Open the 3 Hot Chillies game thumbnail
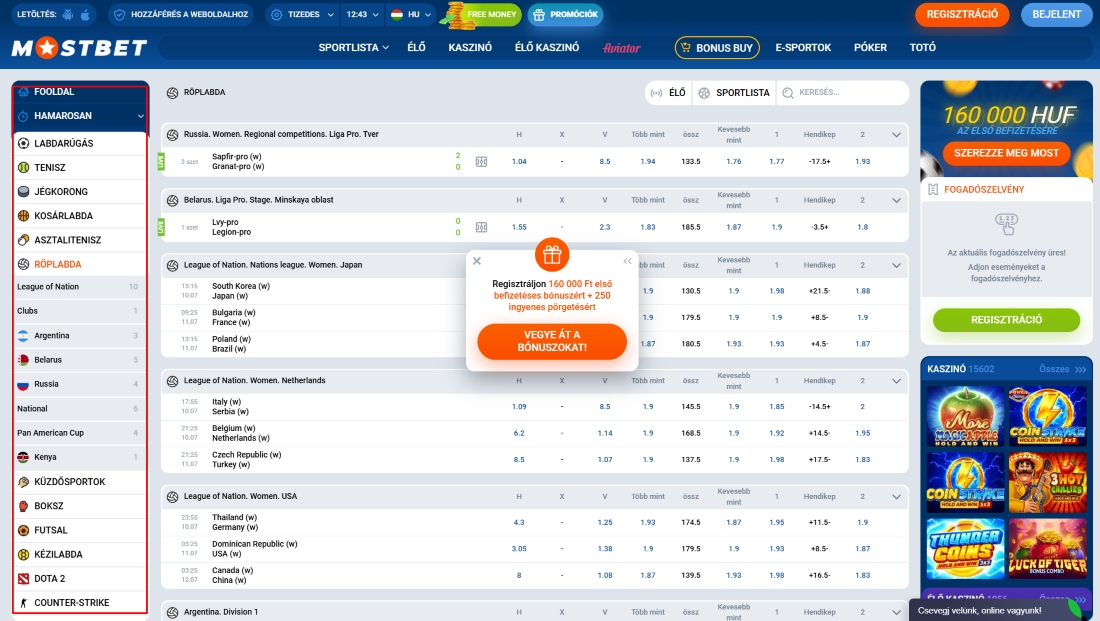Image resolution: width=1100 pixels, height=621 pixels. point(1047,483)
